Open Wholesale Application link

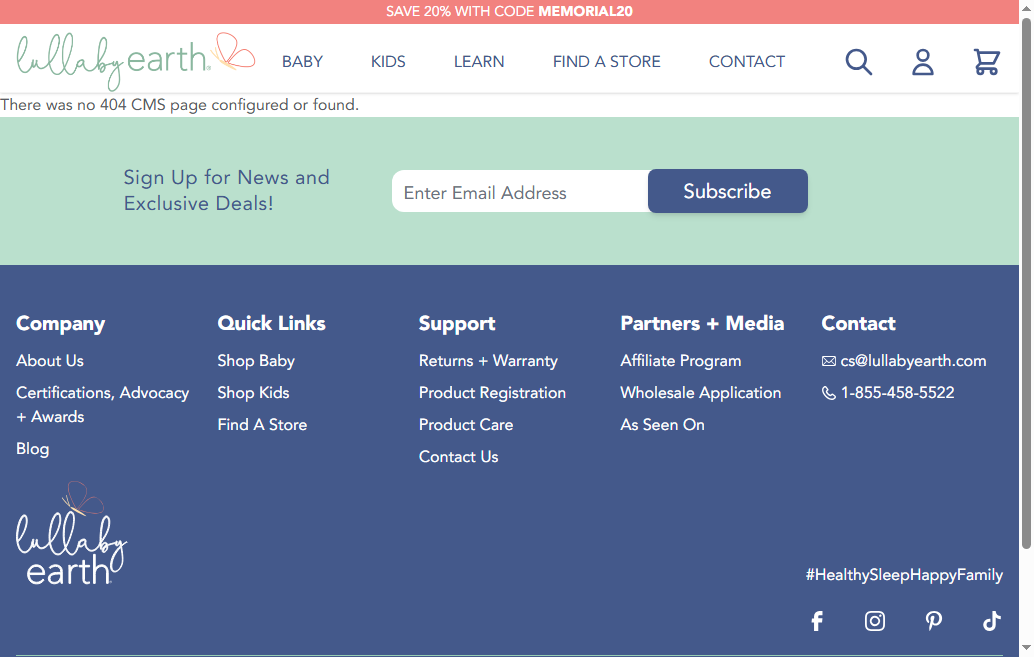[701, 392]
